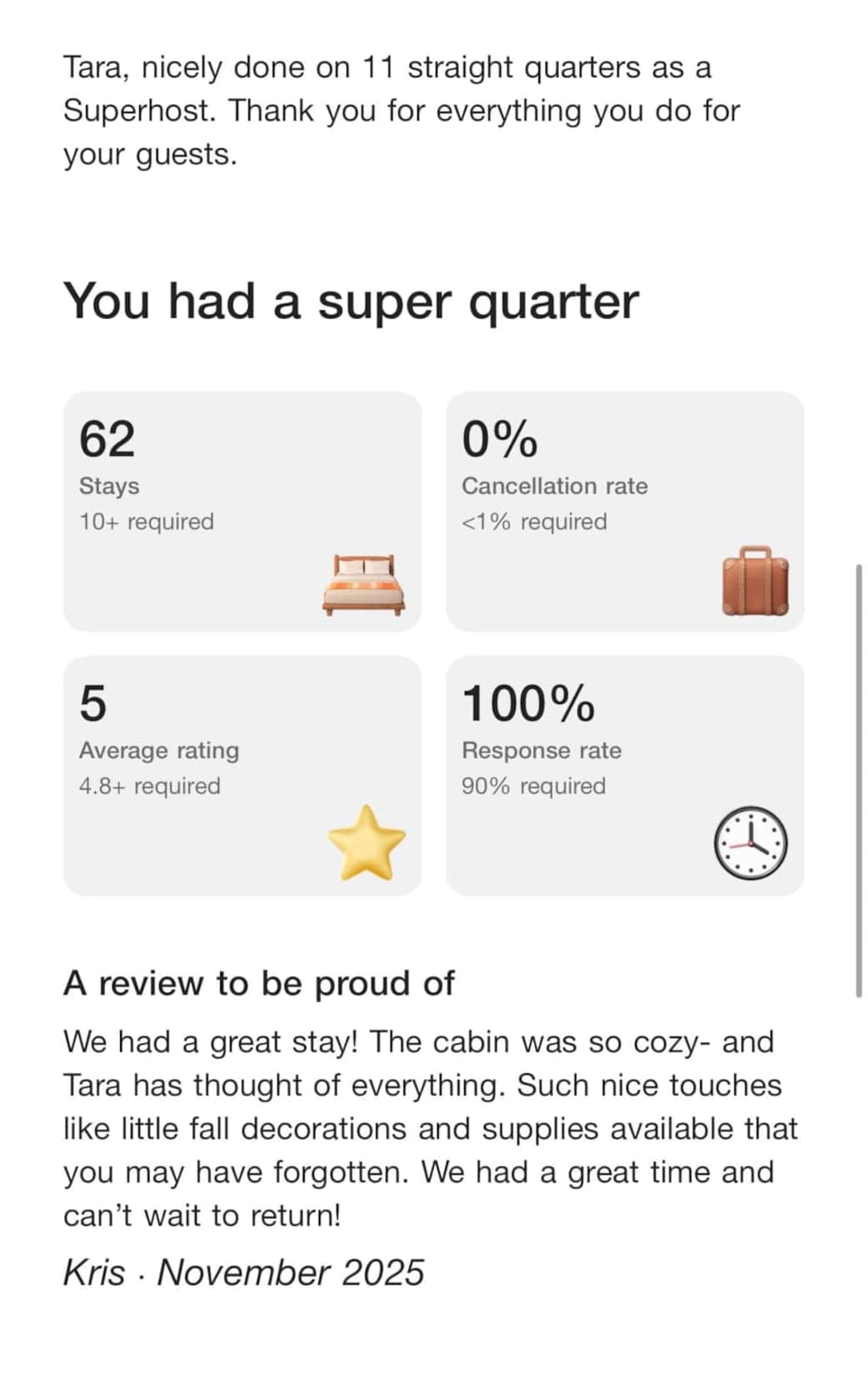Click the reviewer line "Kris · November 2025"
Screen dimensions: 868x1376
pyautogui.click(x=244, y=1272)
